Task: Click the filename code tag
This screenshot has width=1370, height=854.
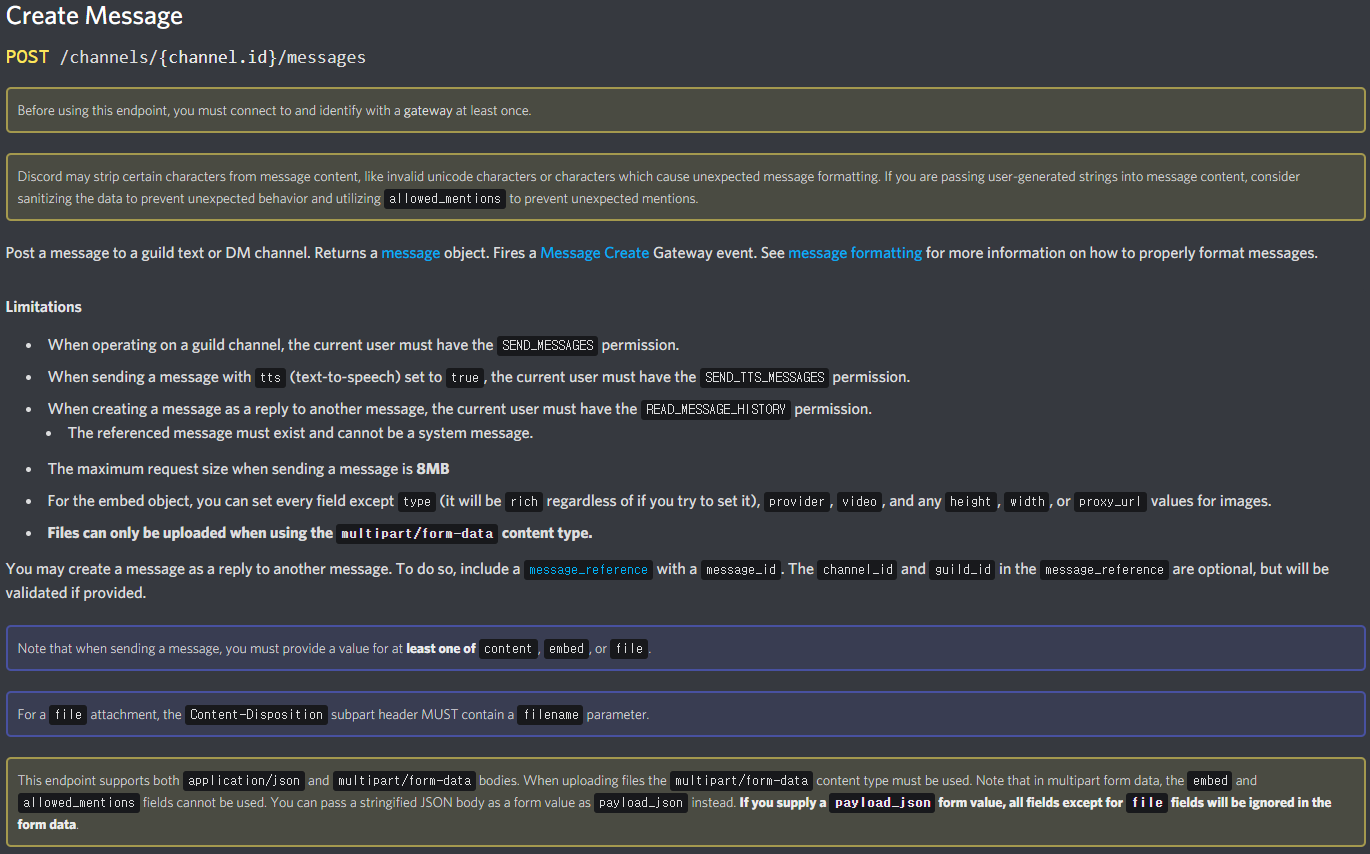Action: coord(550,715)
